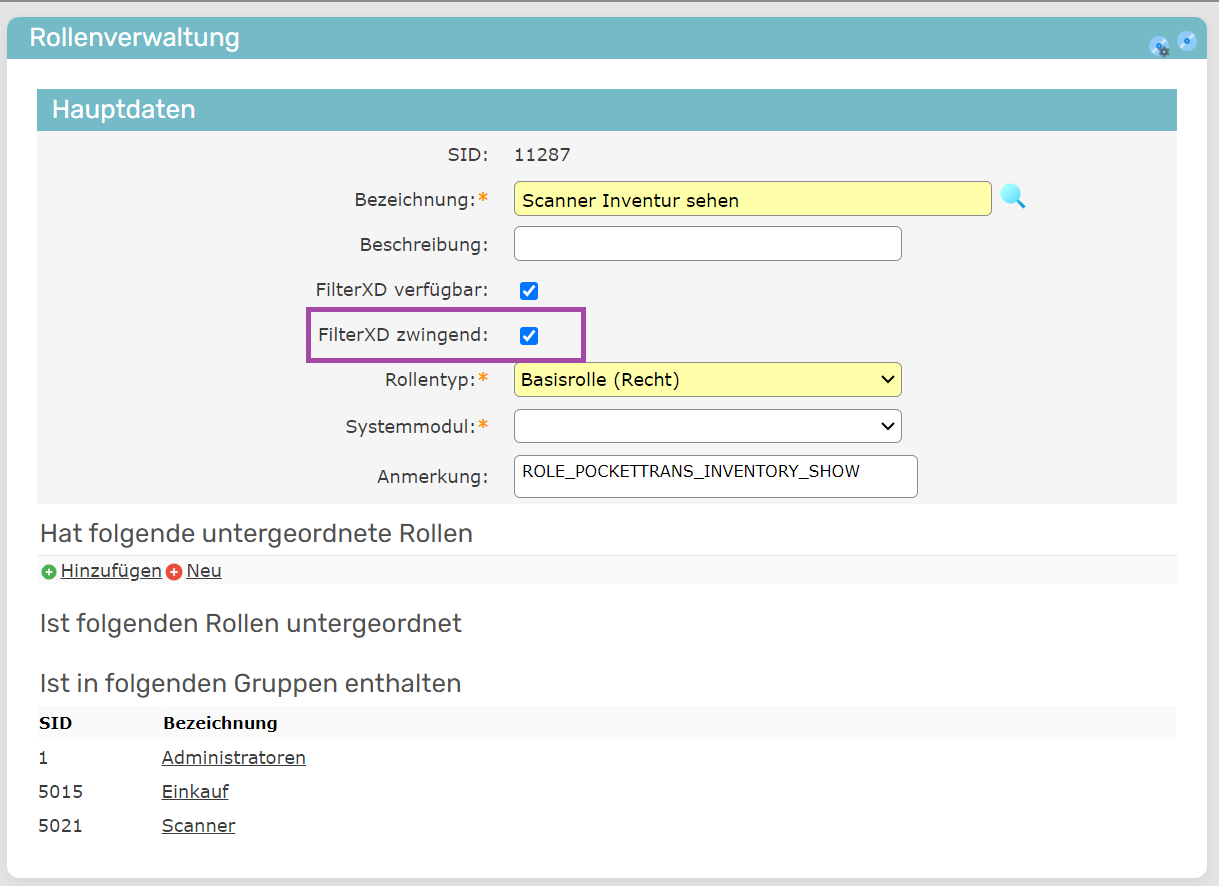Open the Administratoren group link

coord(233,758)
